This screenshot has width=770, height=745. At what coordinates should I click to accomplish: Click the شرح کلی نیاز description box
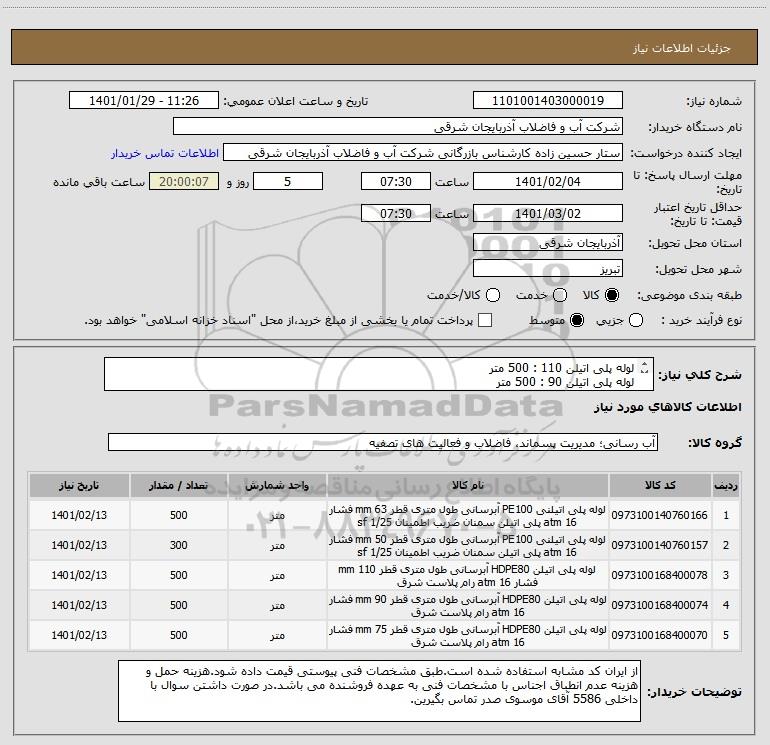point(379,374)
